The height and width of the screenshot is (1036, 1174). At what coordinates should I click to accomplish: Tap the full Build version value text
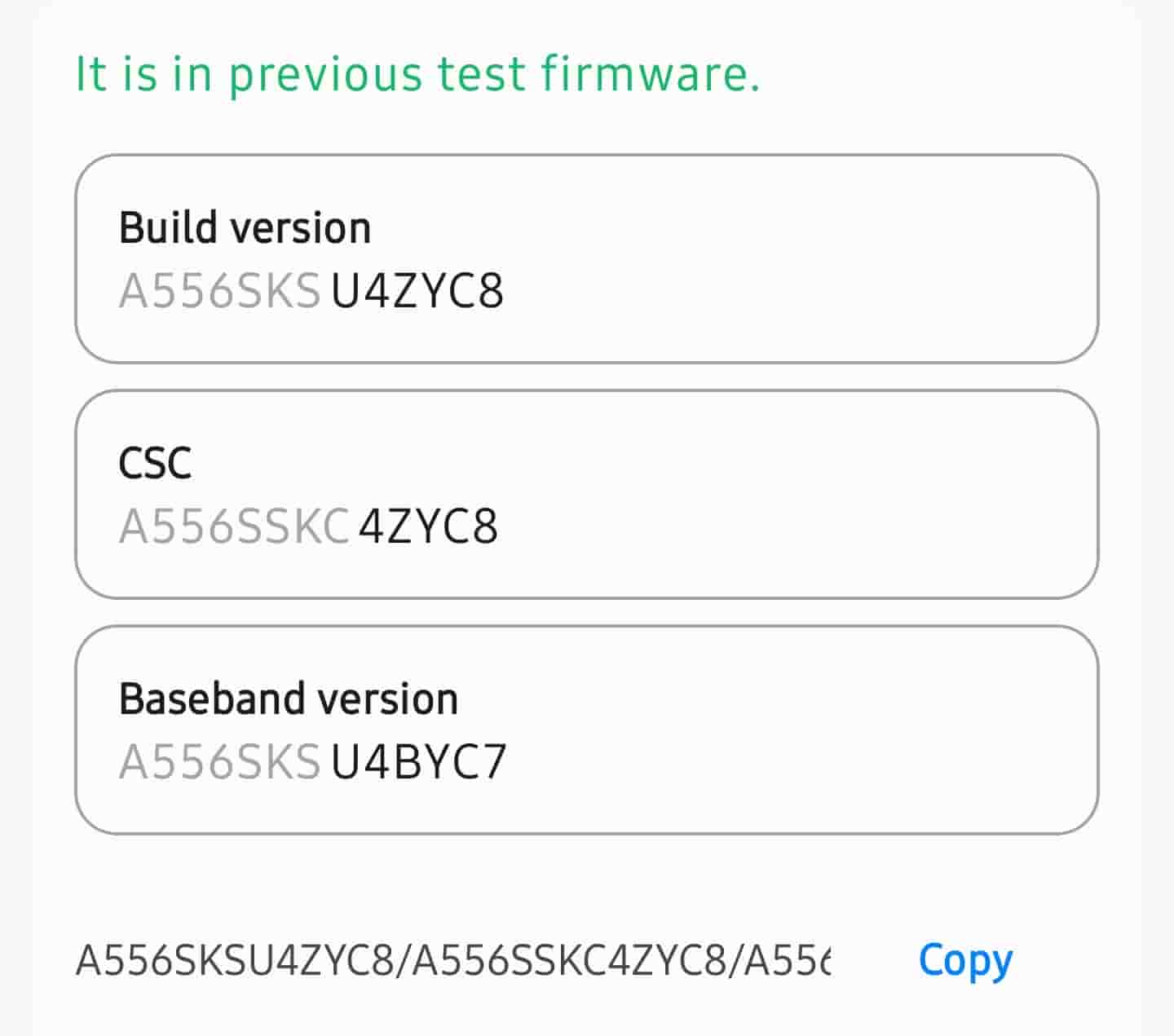pyautogui.click(x=311, y=291)
